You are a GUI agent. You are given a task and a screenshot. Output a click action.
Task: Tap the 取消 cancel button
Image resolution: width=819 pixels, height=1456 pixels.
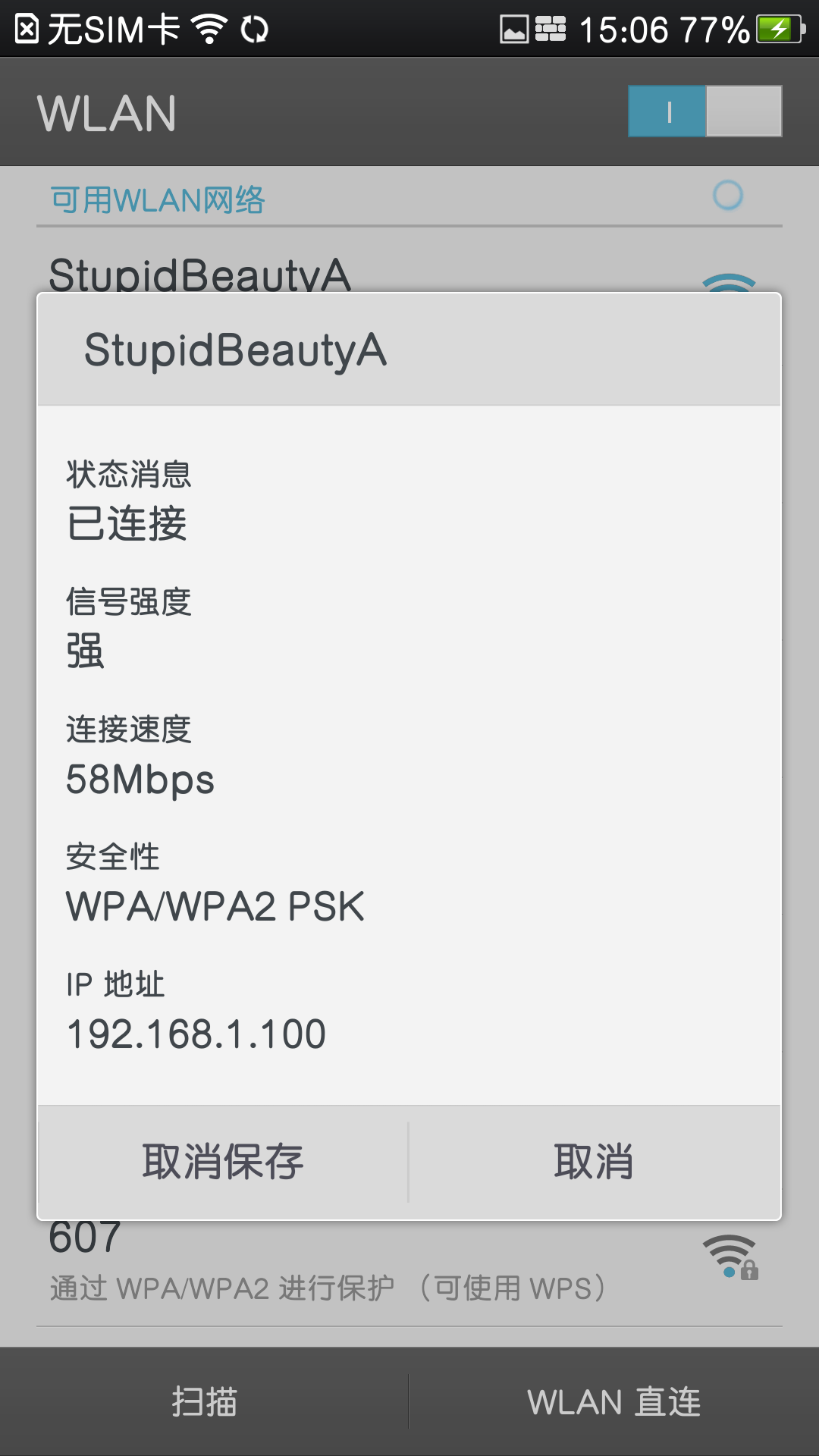(595, 1162)
